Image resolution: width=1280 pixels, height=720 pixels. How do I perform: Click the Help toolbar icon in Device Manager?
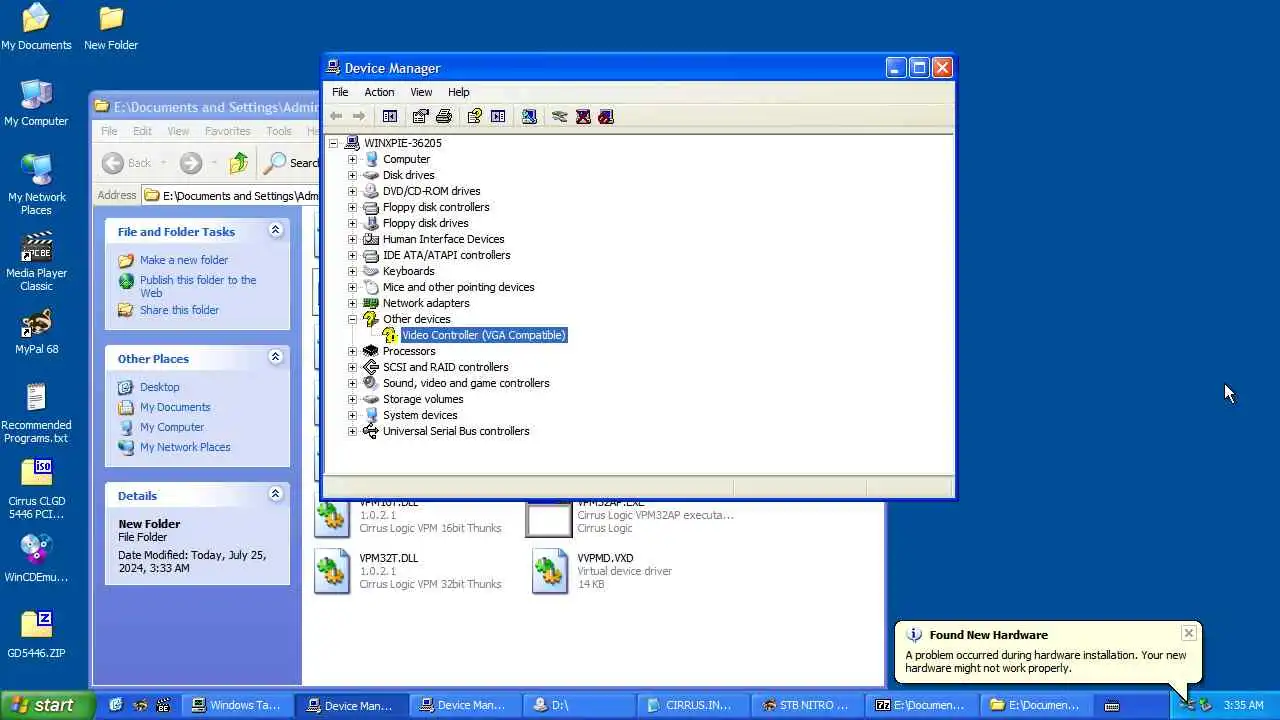click(x=475, y=117)
